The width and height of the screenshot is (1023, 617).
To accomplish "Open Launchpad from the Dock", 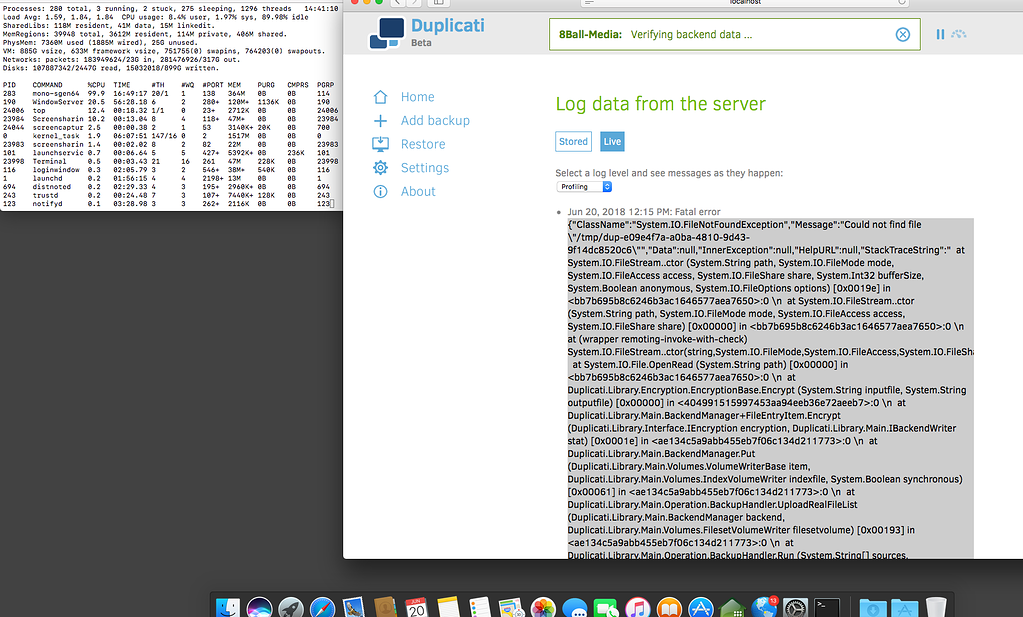I will [x=290, y=607].
